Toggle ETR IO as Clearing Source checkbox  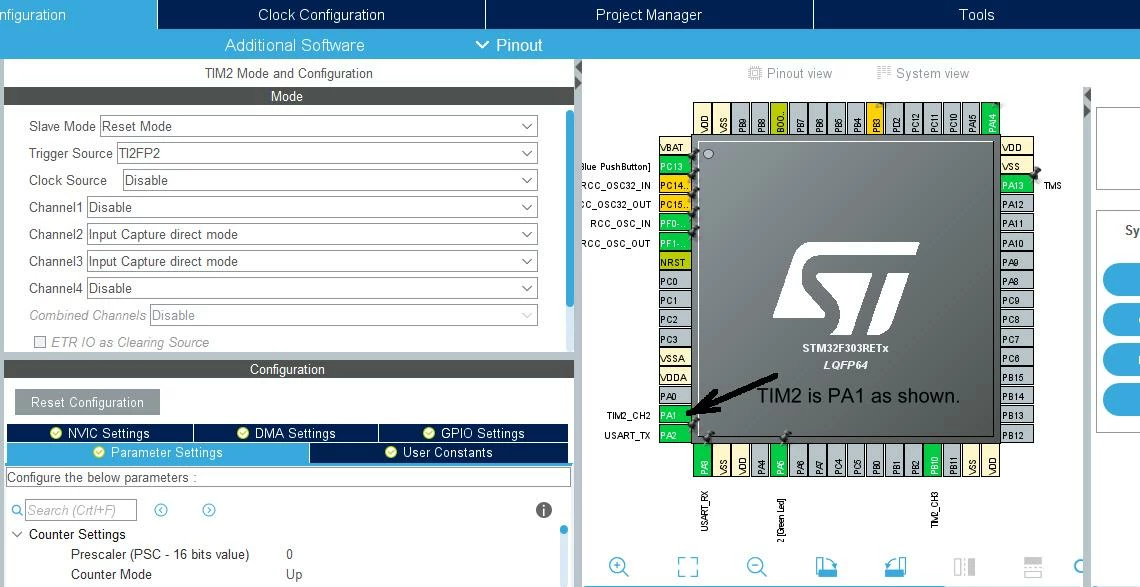tap(40, 342)
